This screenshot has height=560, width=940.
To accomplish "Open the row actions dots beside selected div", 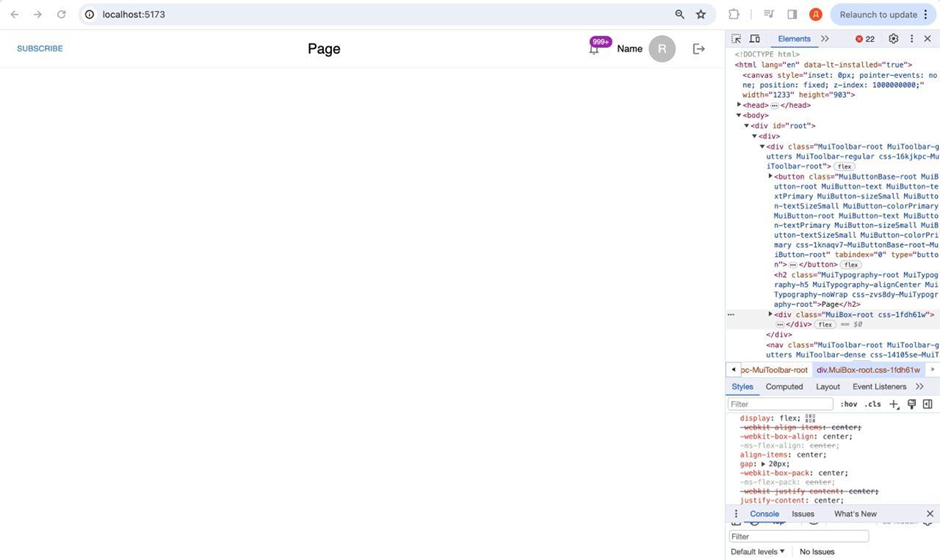I will pos(731,314).
